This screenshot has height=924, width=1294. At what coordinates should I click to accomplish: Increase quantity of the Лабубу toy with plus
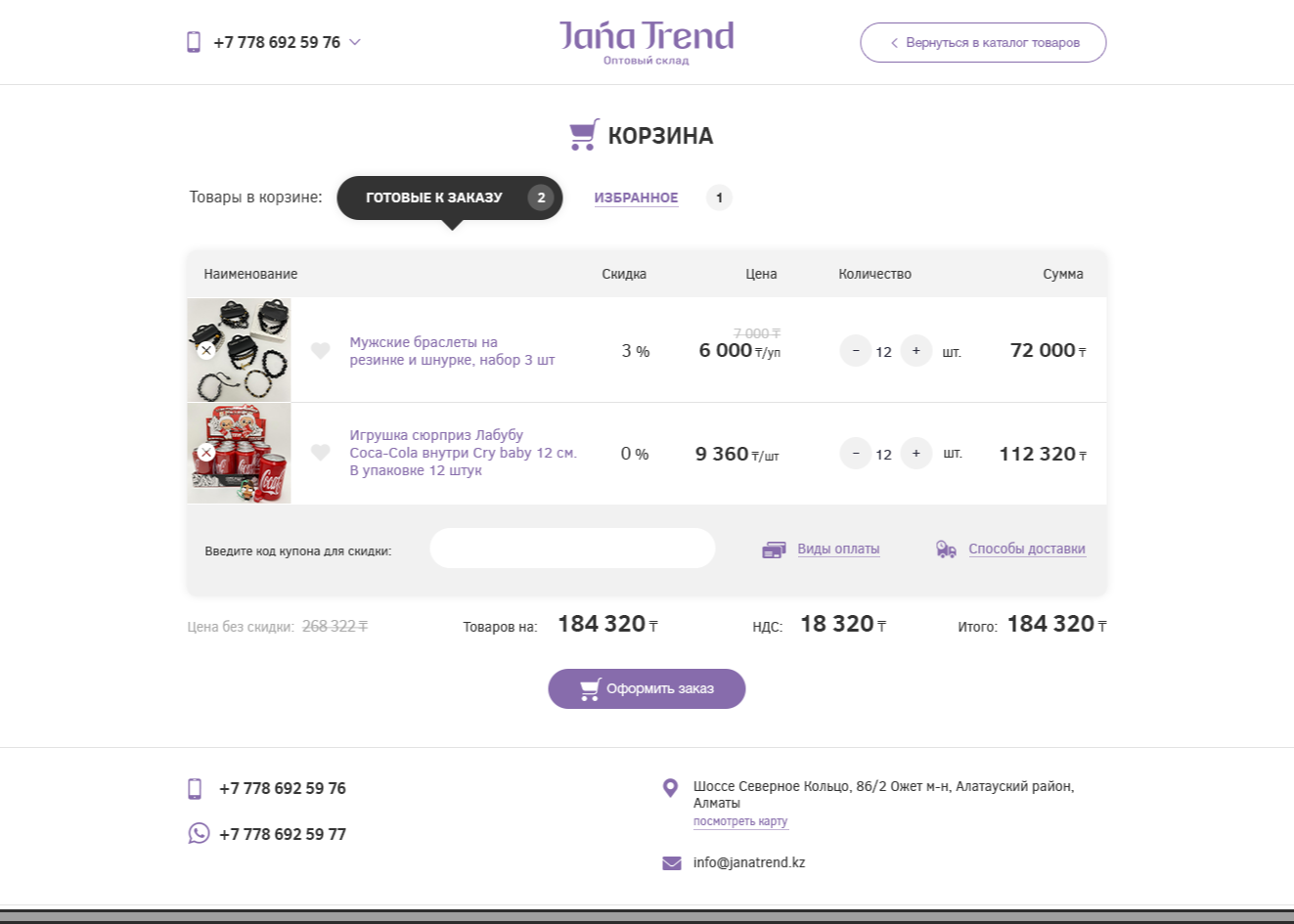[x=915, y=453]
